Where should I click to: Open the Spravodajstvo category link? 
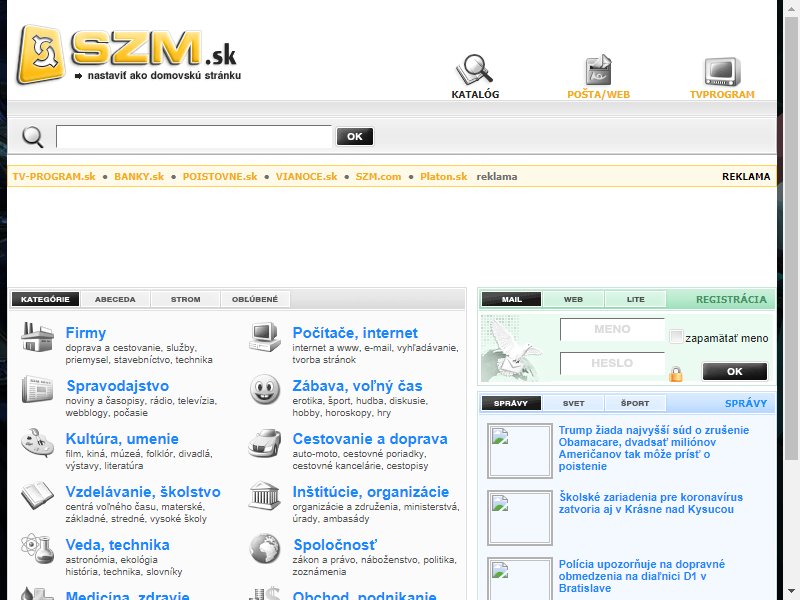pos(117,386)
